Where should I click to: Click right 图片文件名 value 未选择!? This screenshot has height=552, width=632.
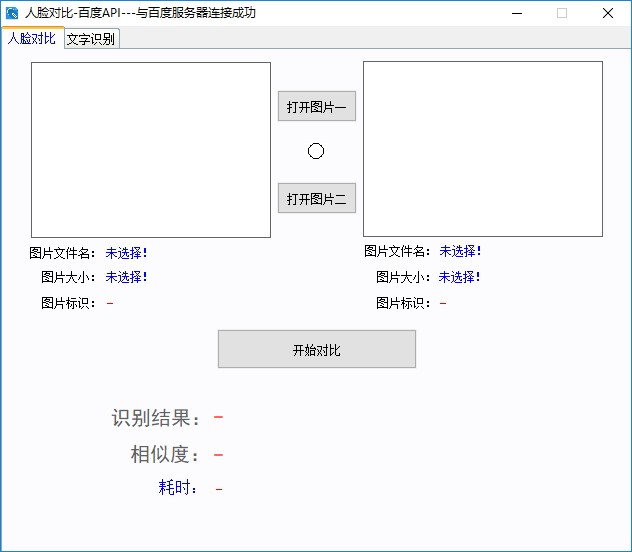460,251
